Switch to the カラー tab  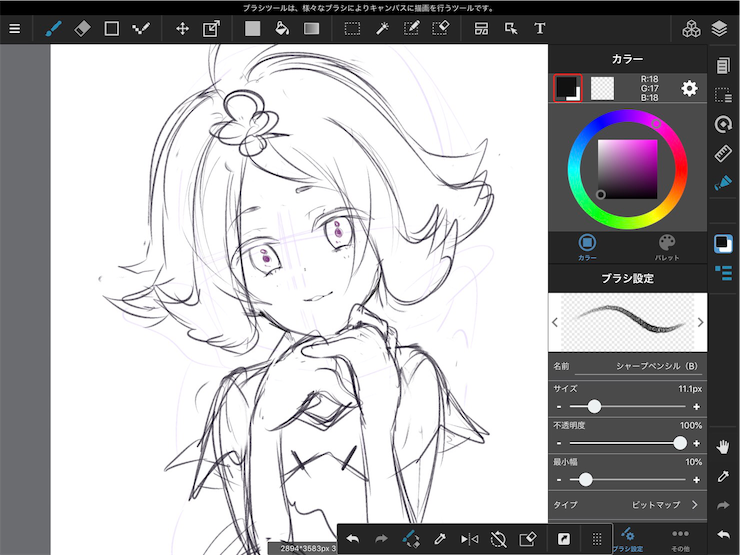(587, 248)
